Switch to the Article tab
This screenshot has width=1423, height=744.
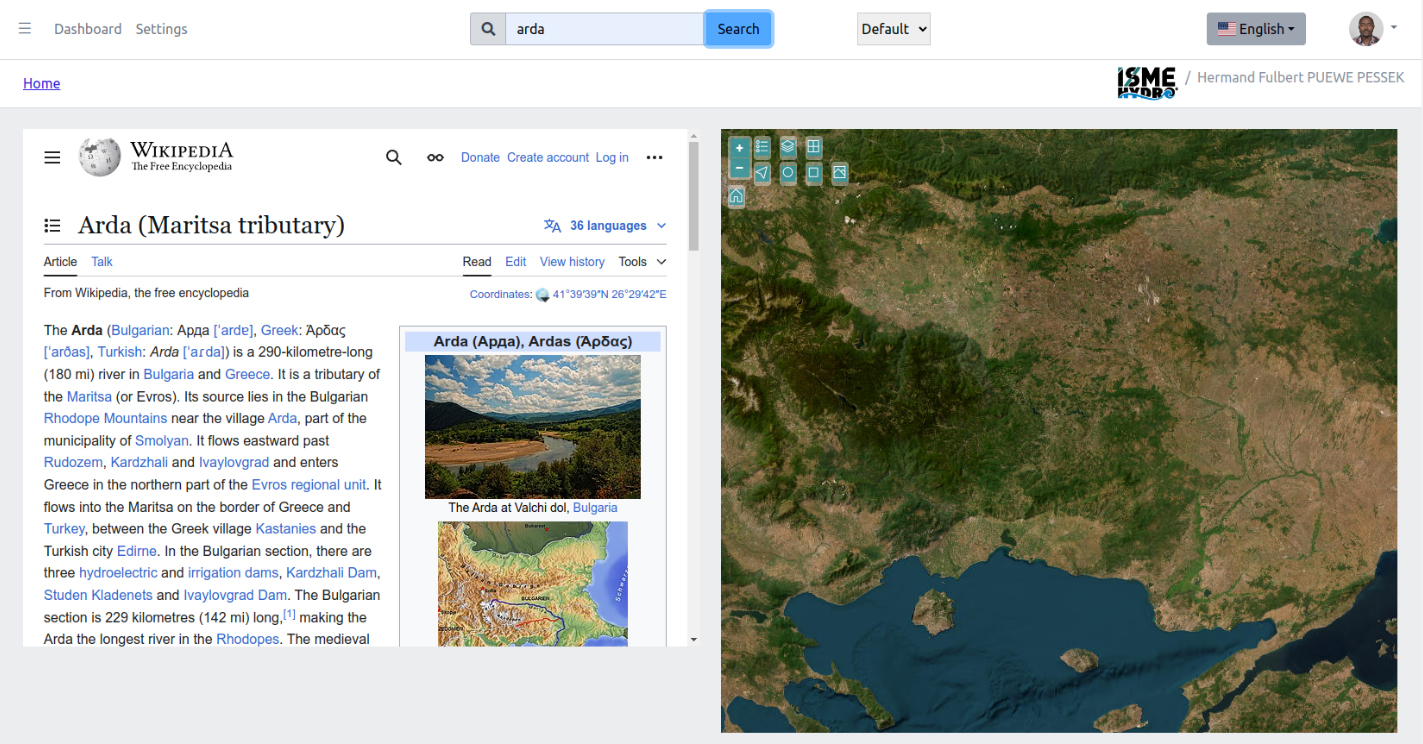[x=60, y=262]
